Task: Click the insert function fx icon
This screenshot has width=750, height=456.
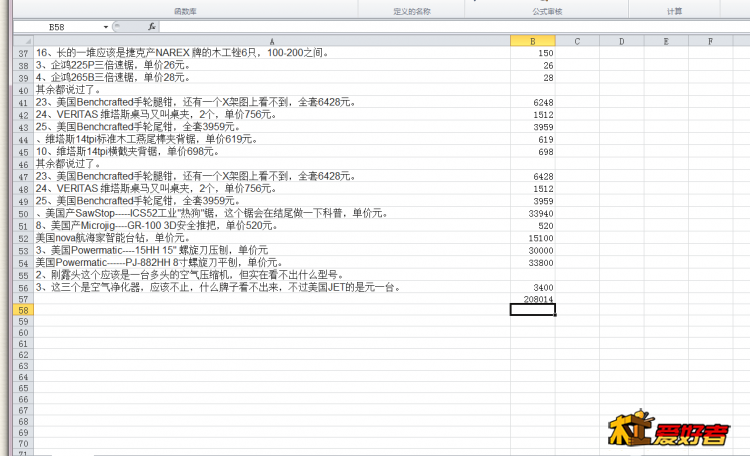Action: click(151, 27)
